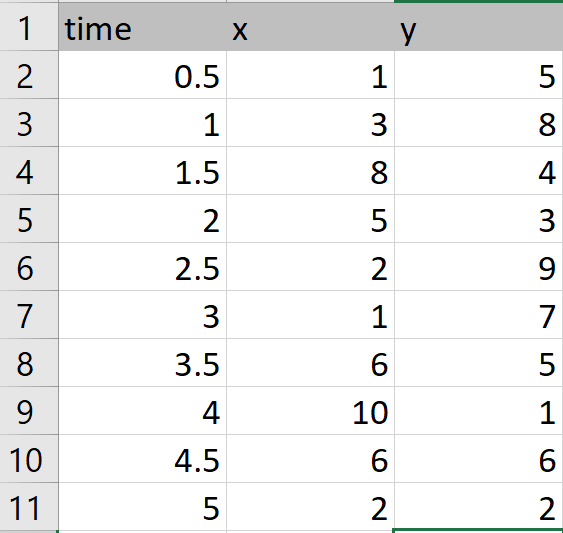This screenshot has width=563, height=533.
Task: Select the time cell showing 4.5
Action: [x=143, y=459]
